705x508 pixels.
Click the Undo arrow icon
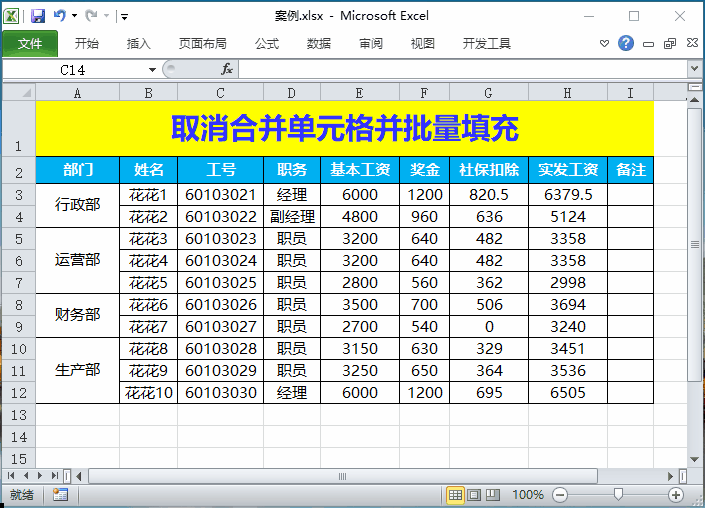click(x=59, y=16)
